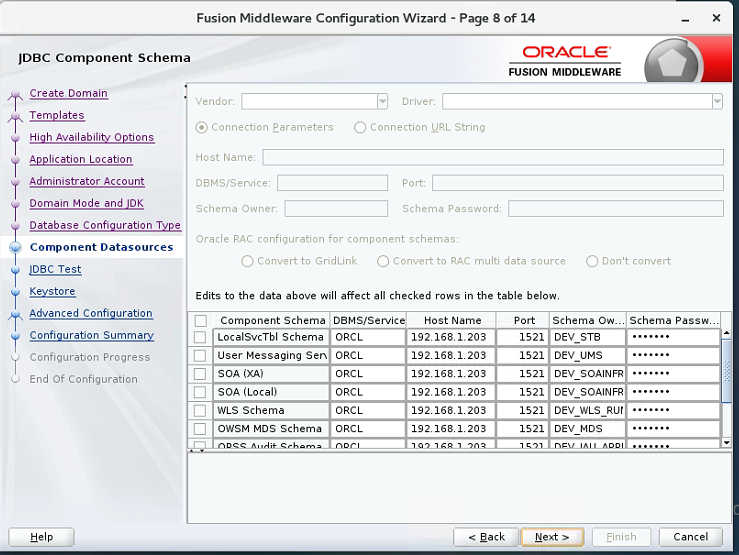
Task: Click the Schema Password column header
Action: coord(673,320)
